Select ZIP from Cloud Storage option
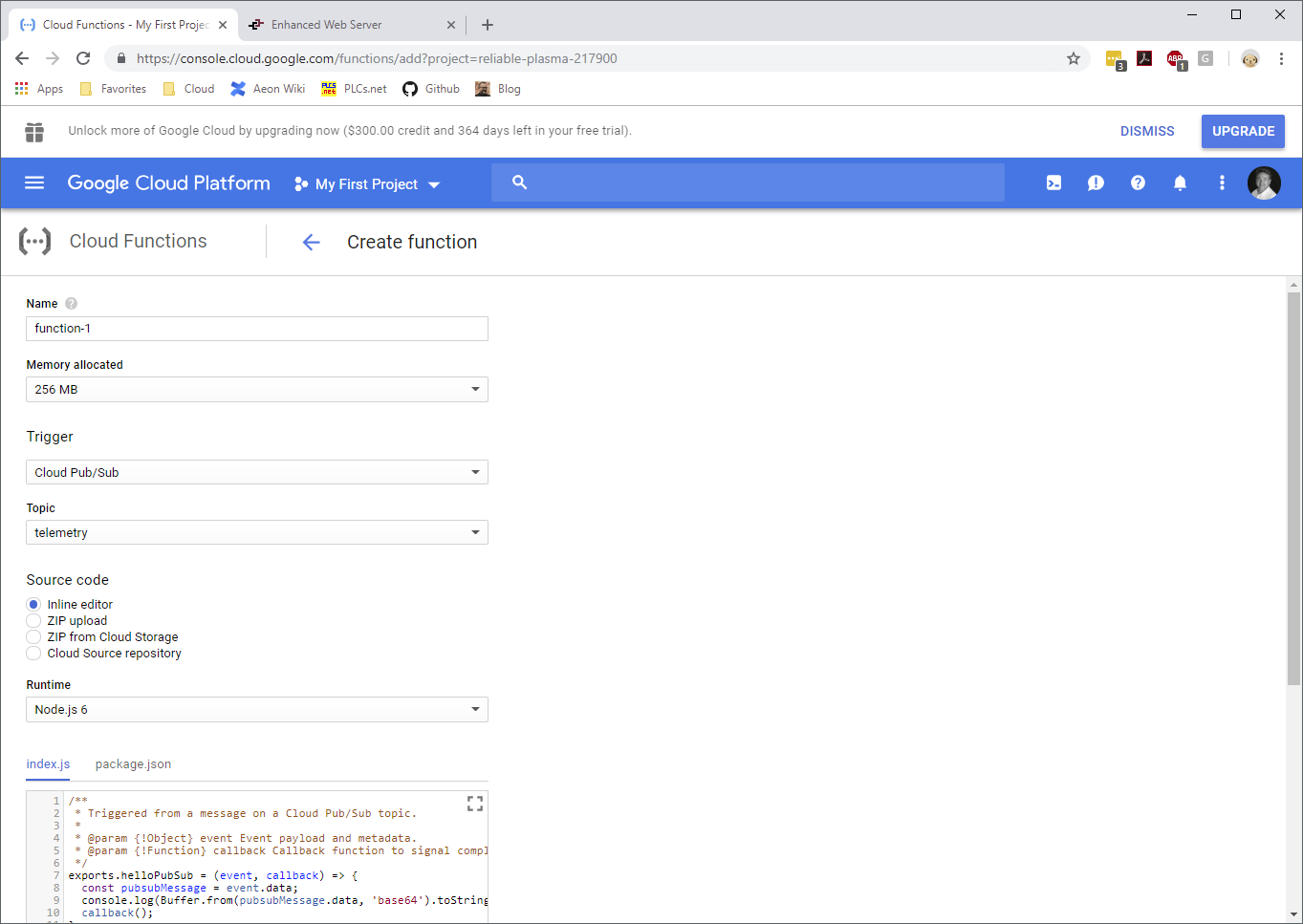1303x924 pixels. (x=33, y=636)
